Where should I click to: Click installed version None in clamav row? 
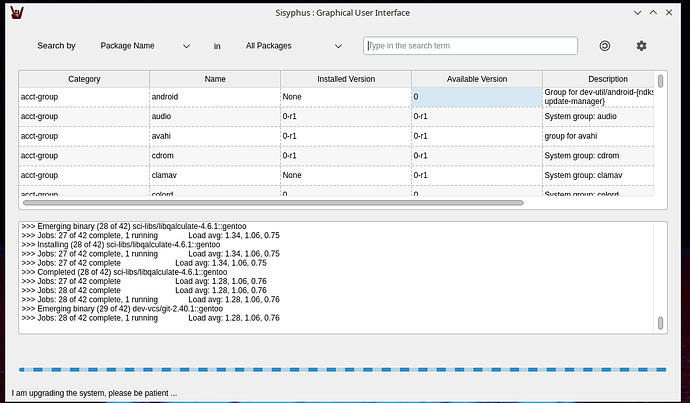click(x=346, y=176)
